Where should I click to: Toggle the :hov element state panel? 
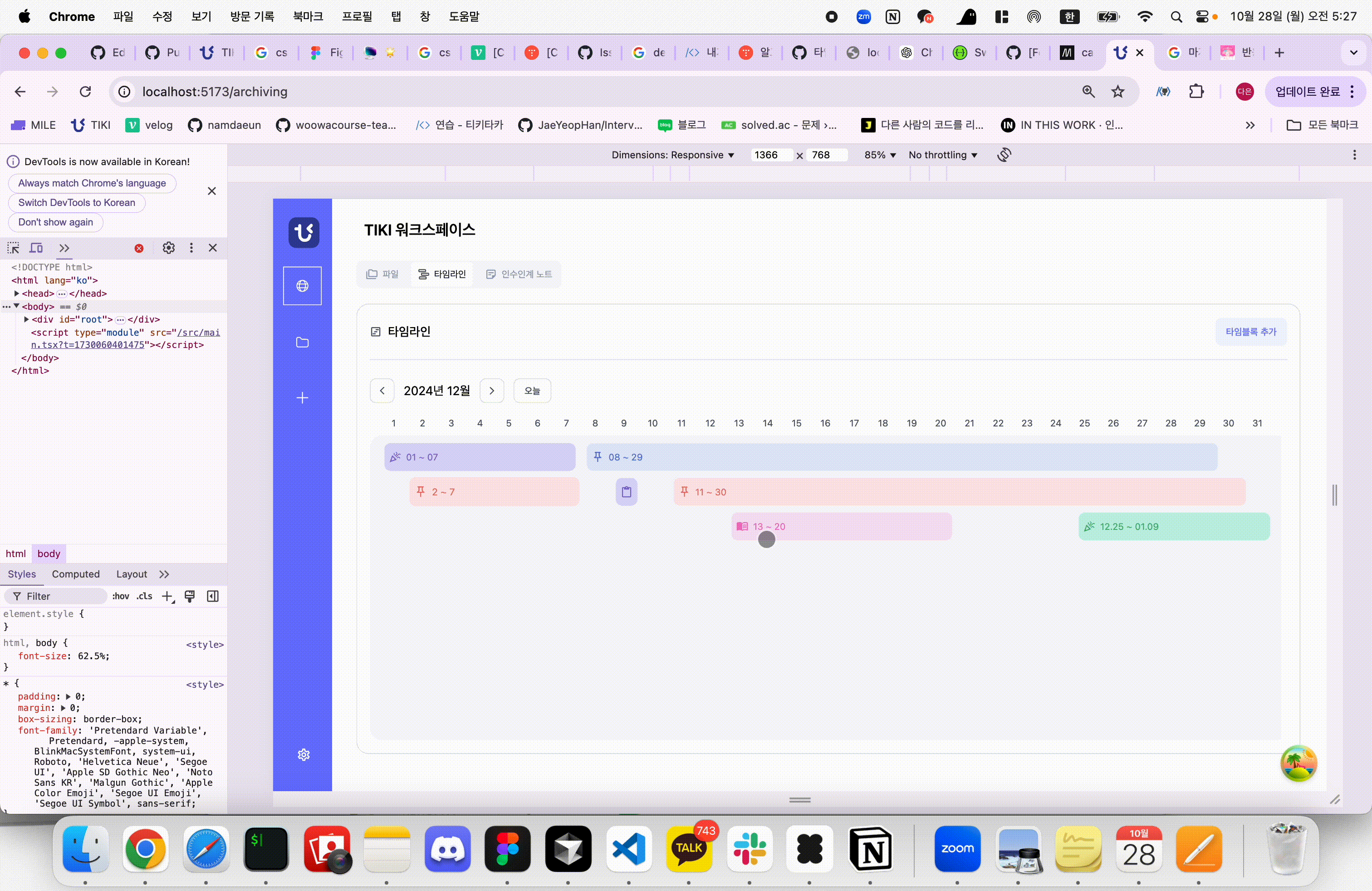coord(121,596)
